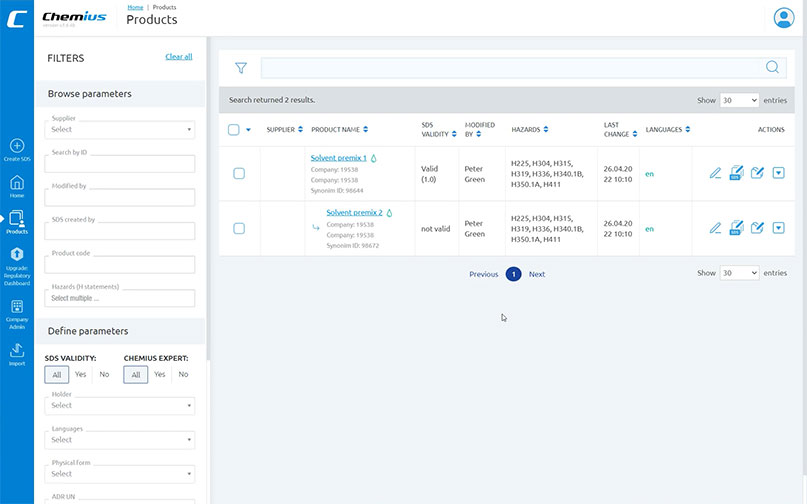Set SDS Validity filter to Yes

click(80, 374)
